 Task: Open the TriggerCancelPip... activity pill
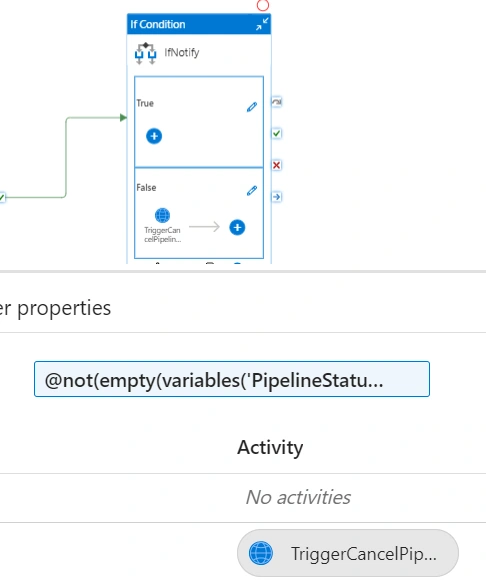(x=348, y=553)
